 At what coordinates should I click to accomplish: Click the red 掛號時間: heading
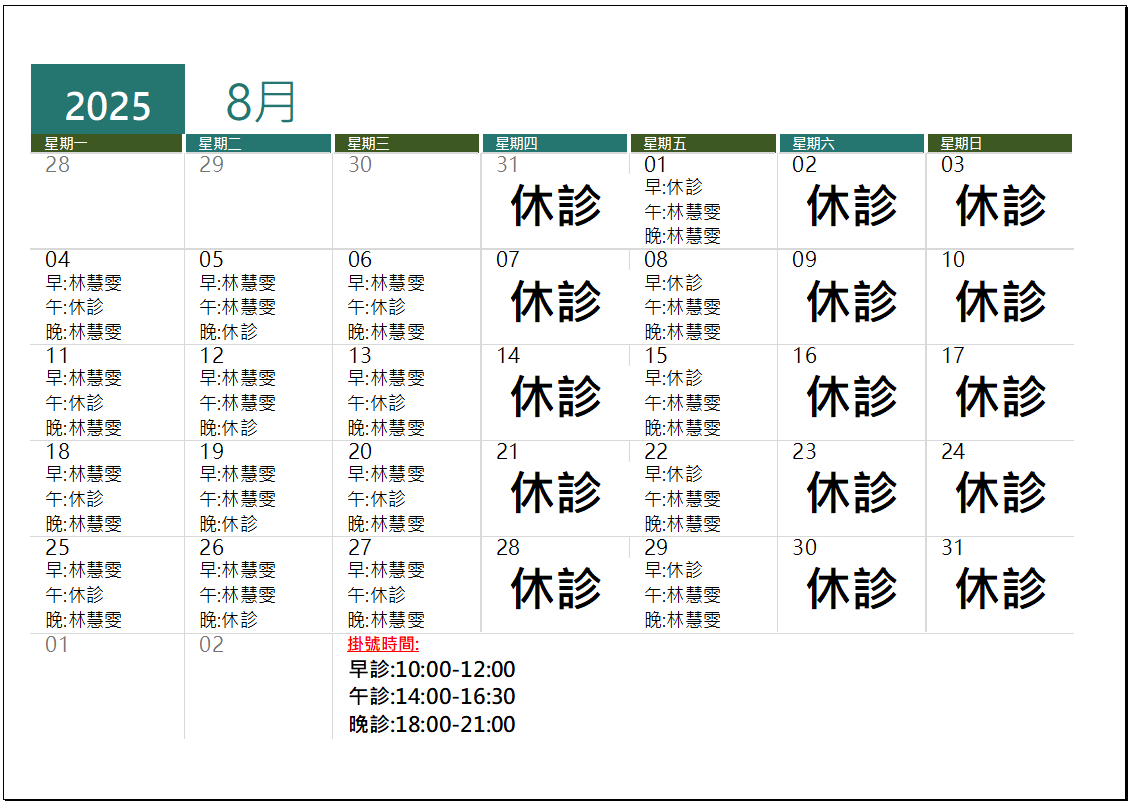383,644
